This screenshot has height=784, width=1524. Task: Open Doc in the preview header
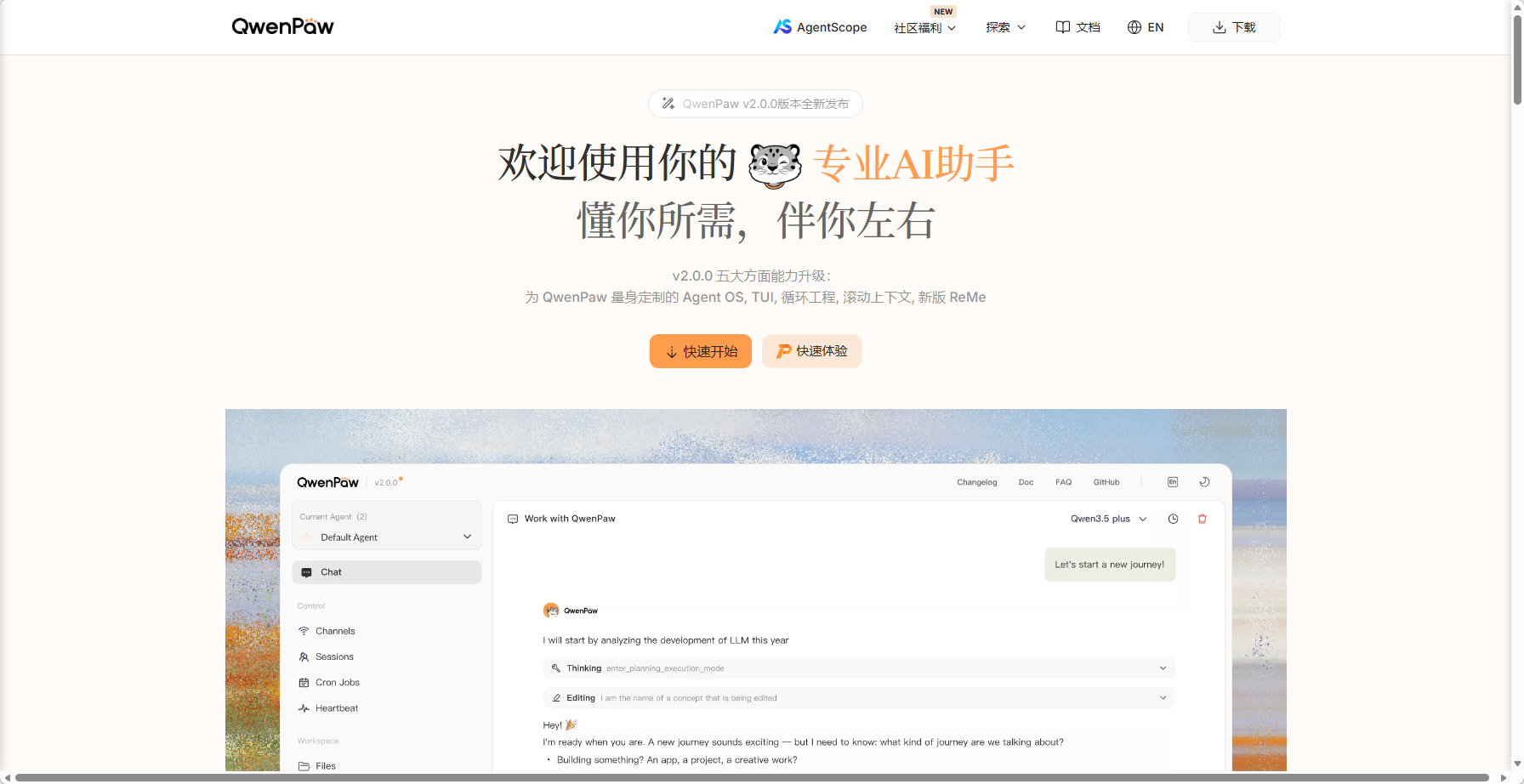[x=1026, y=482]
